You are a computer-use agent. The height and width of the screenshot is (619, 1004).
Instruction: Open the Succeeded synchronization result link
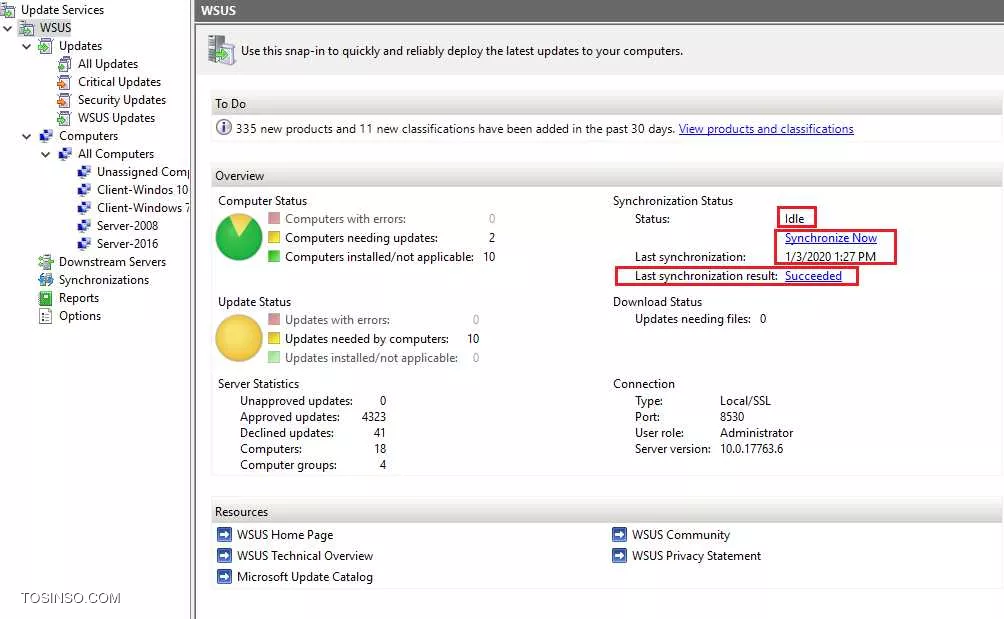coord(813,276)
